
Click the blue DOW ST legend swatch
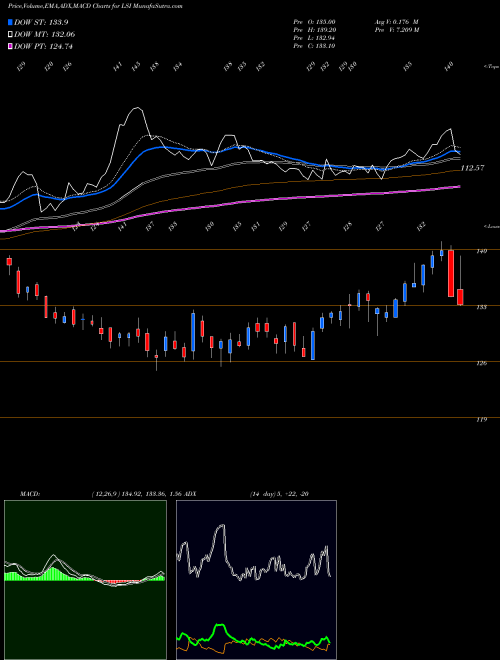10,22
